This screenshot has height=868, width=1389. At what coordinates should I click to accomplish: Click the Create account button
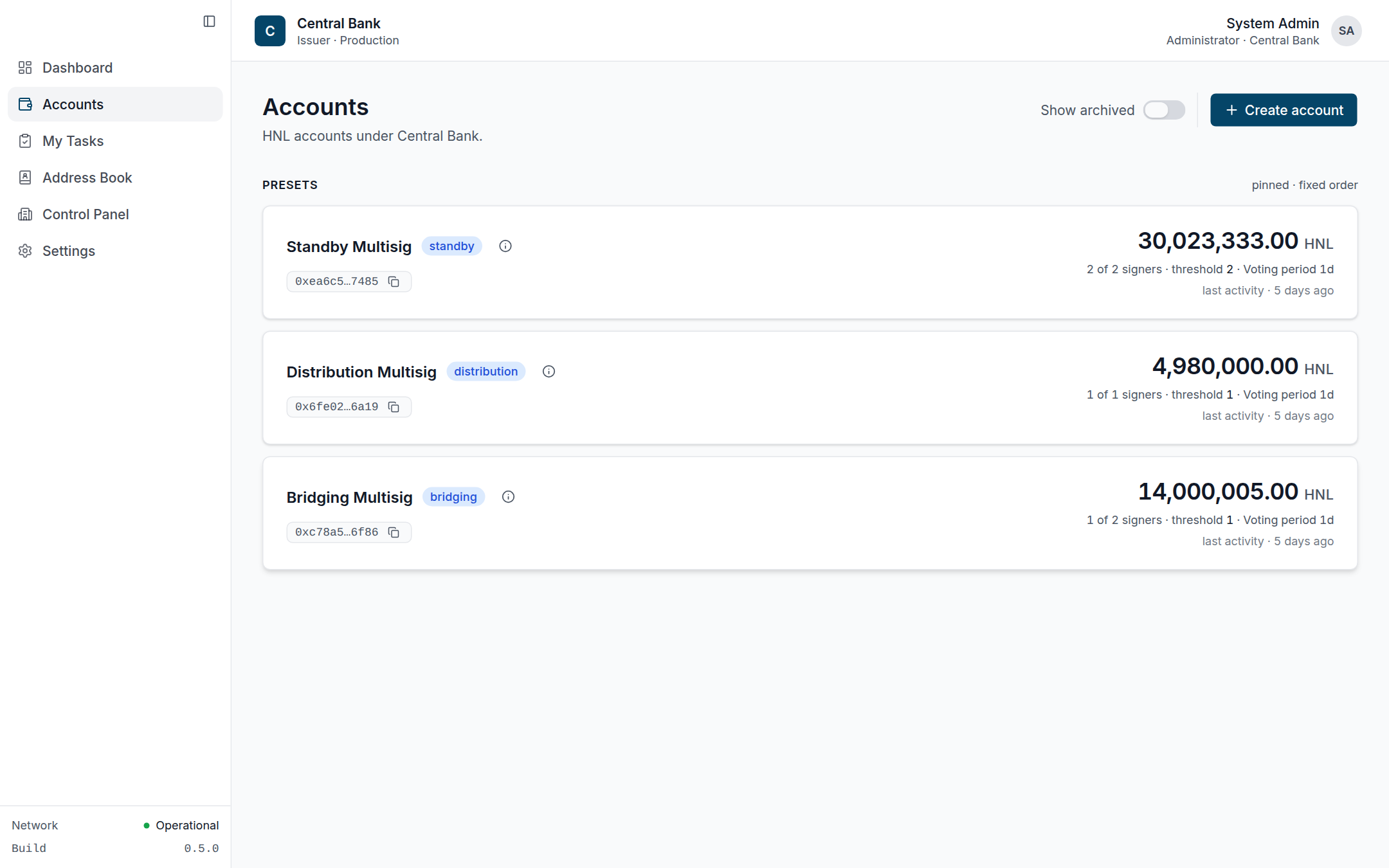click(1284, 110)
